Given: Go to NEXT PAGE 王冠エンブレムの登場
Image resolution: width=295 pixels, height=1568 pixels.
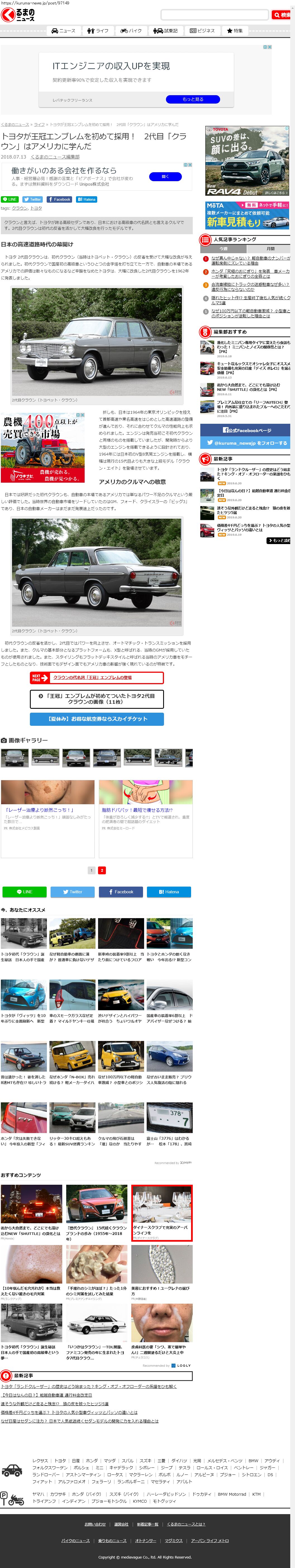Looking at the screenshot, I should click(x=97, y=678).
